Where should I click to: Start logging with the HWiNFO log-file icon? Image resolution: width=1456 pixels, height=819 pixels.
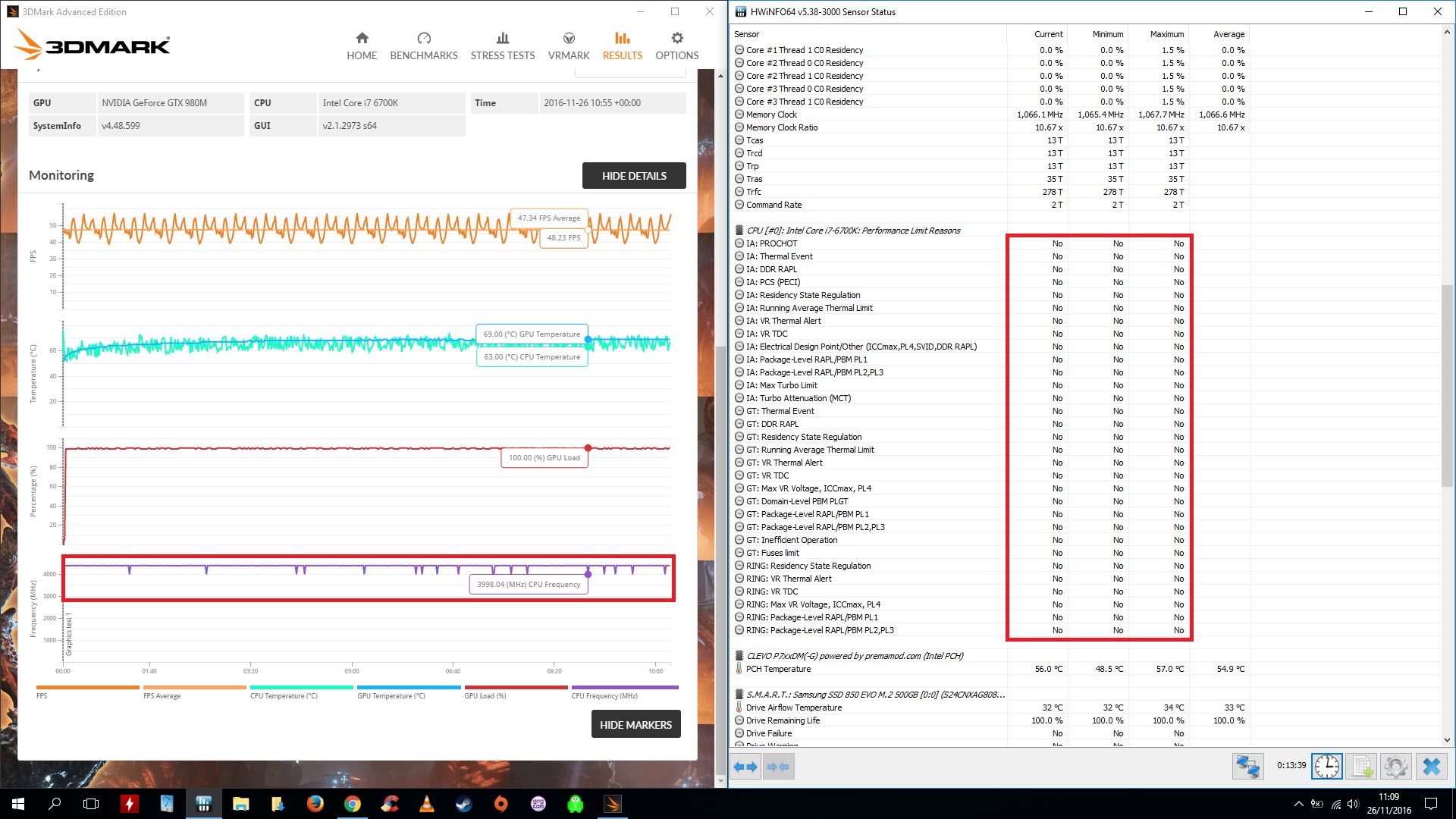pyautogui.click(x=1361, y=767)
